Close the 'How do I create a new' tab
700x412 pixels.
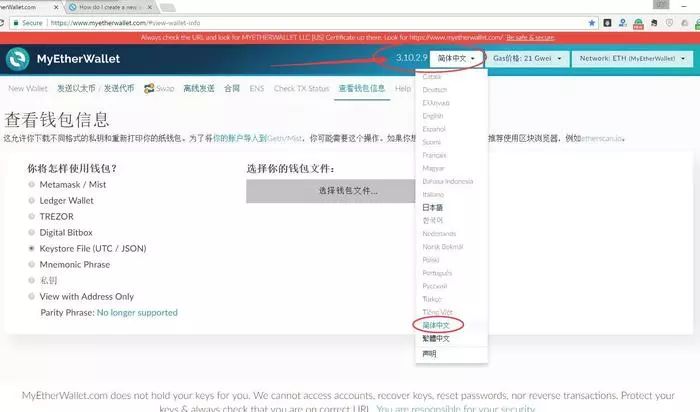150,7
